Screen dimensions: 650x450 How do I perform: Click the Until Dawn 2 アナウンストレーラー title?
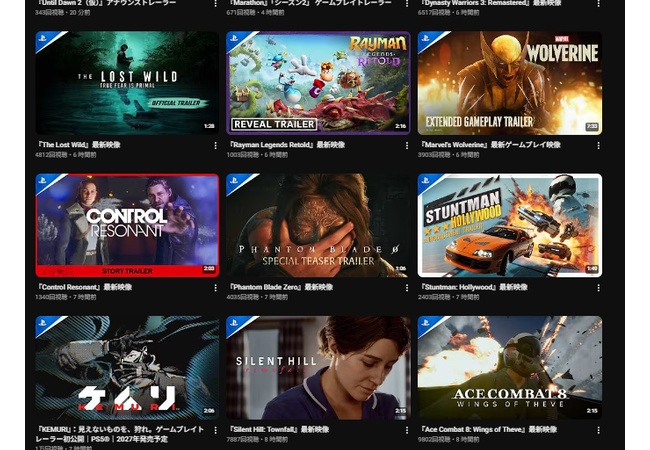[x=106, y=3]
